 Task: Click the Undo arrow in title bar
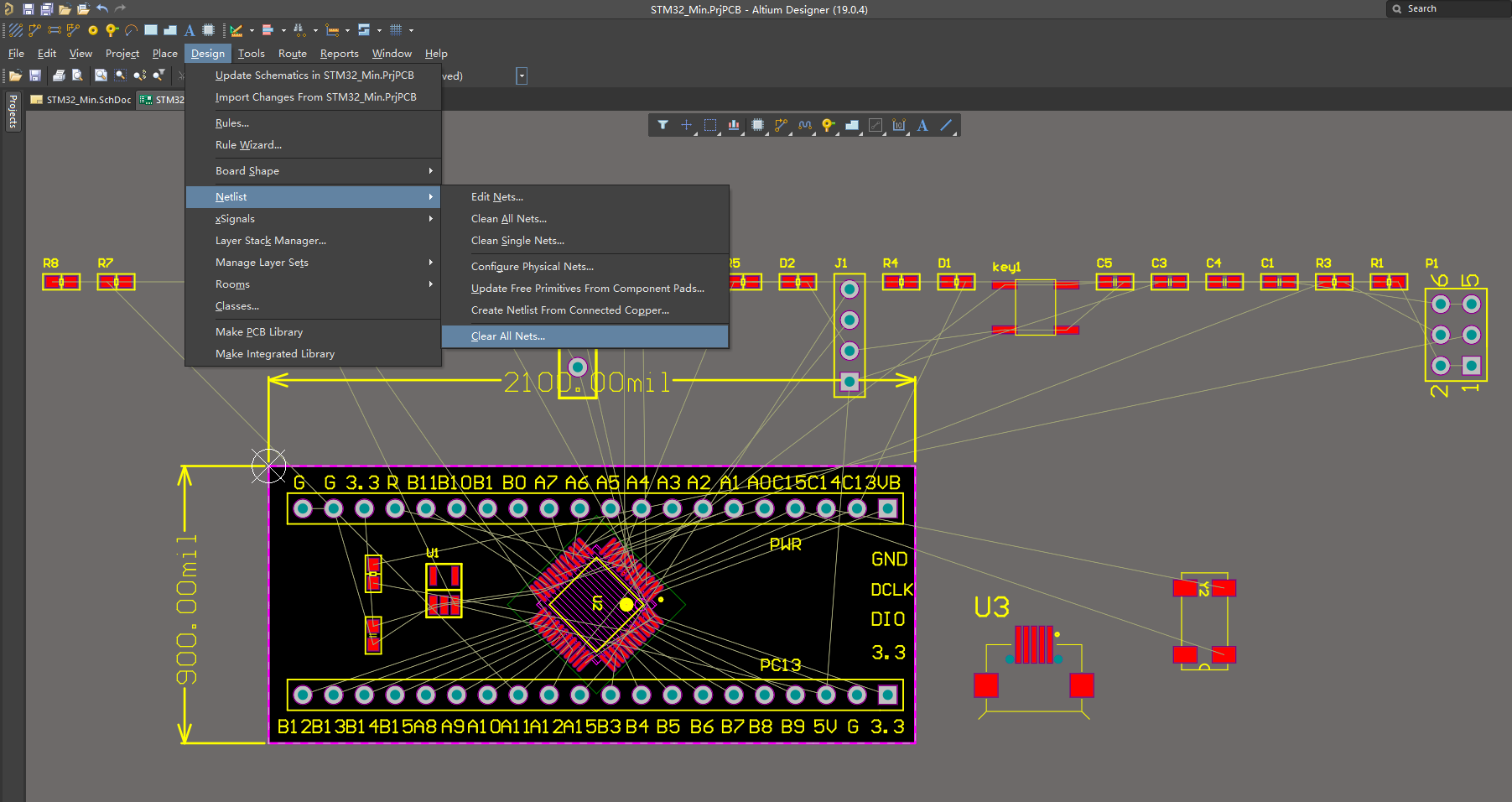(x=102, y=9)
